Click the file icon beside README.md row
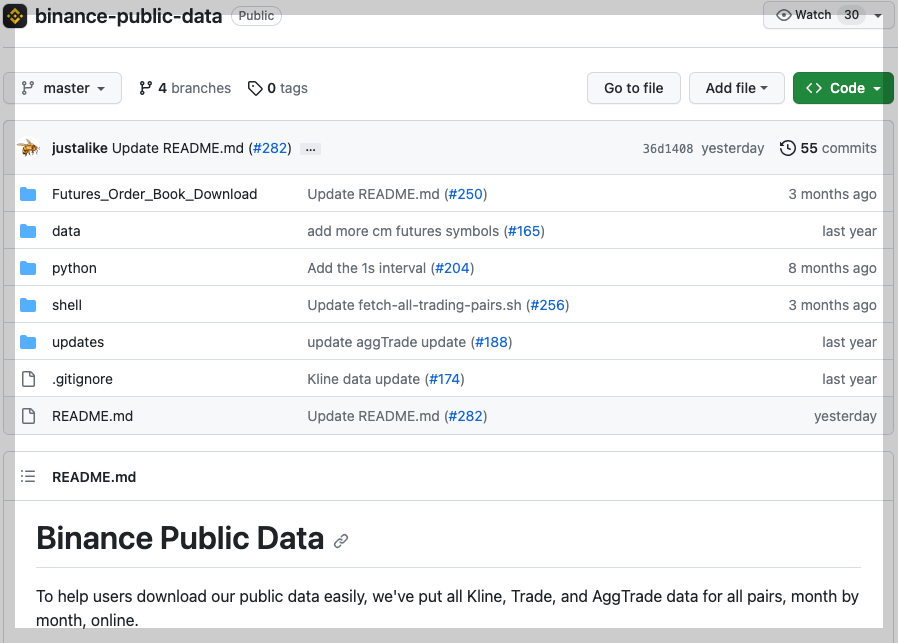 click(28, 416)
